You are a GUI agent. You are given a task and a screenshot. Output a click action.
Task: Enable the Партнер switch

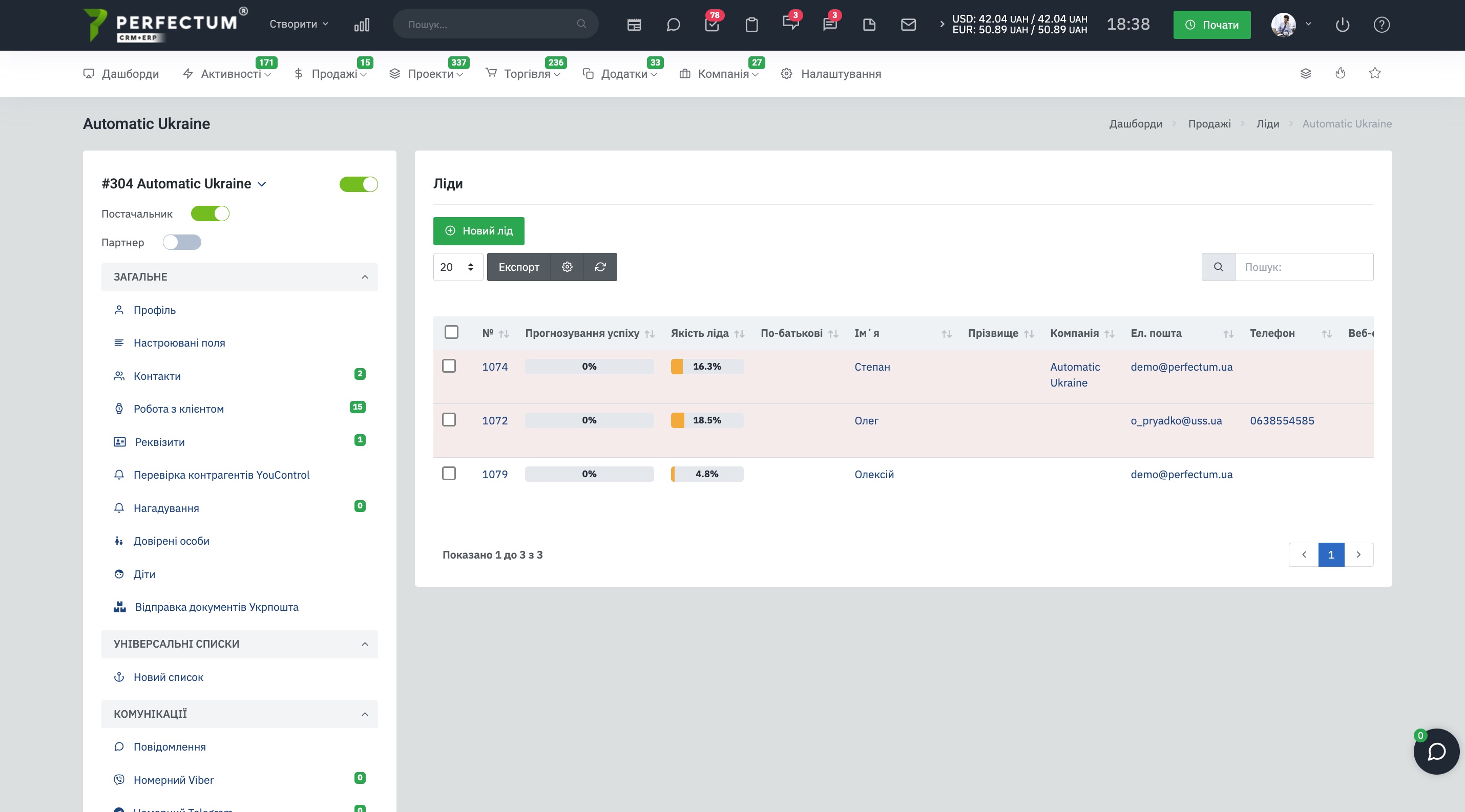[182, 243]
